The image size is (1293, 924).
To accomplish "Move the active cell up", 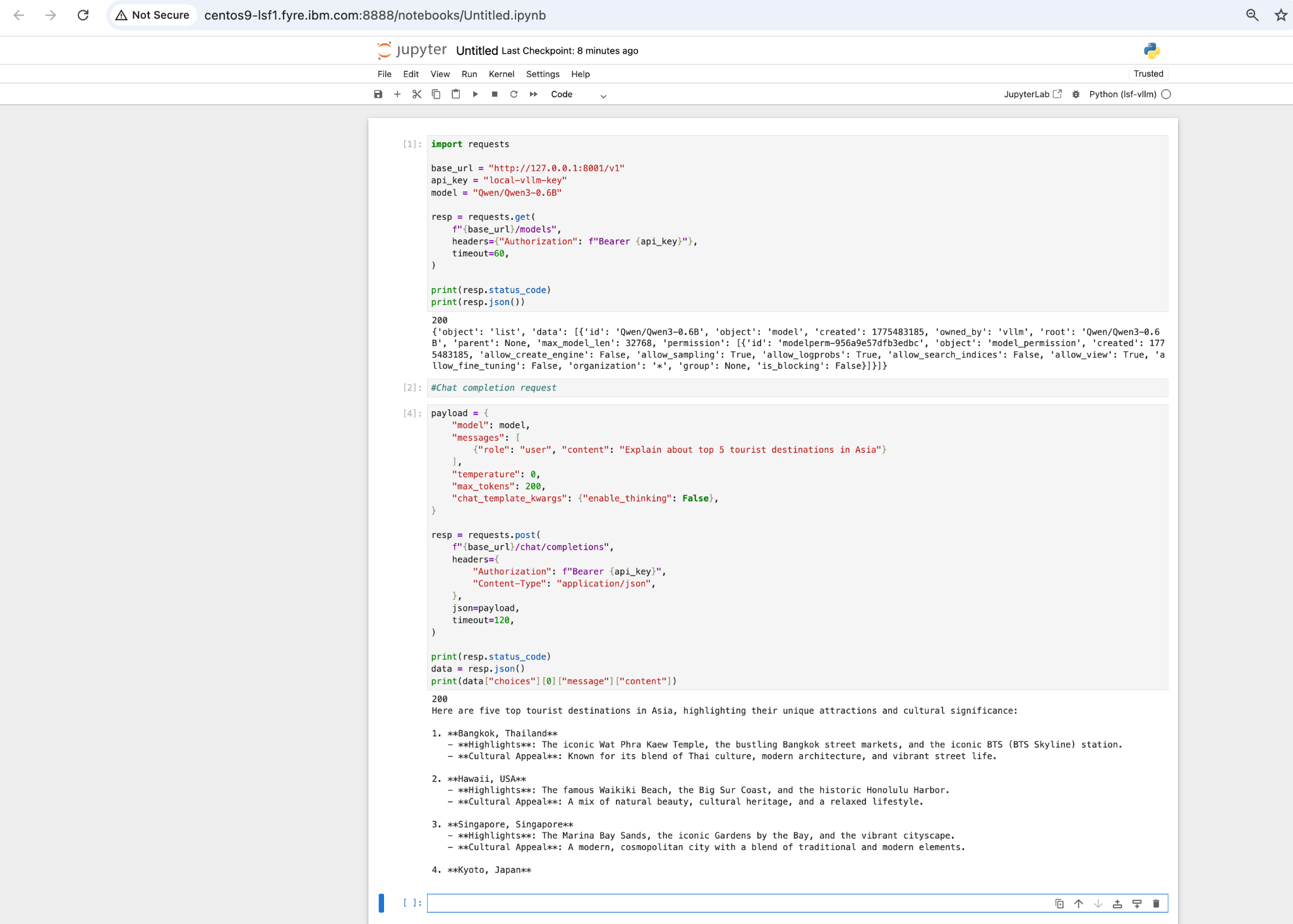I will [x=1079, y=904].
